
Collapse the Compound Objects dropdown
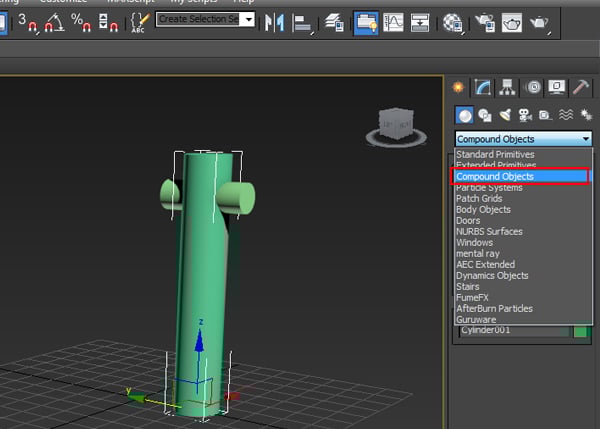586,139
